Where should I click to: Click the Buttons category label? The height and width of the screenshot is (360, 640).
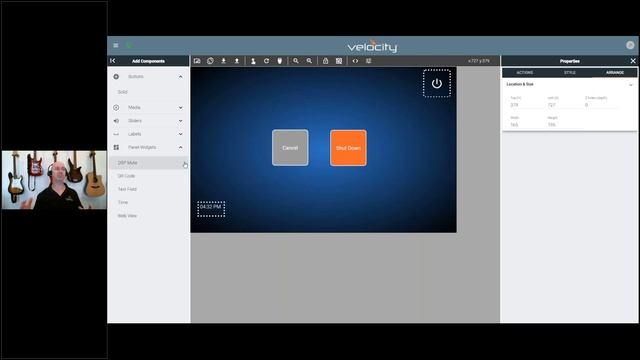(136, 77)
